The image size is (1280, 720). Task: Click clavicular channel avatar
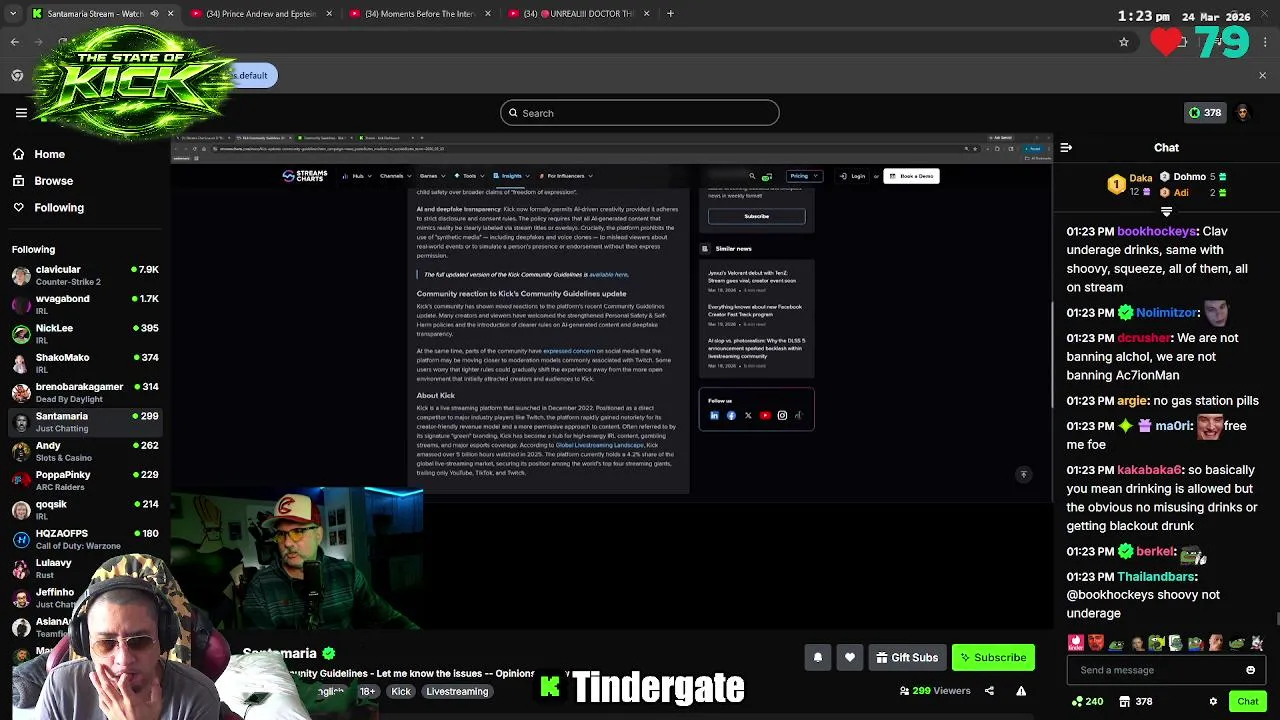tap(21, 275)
